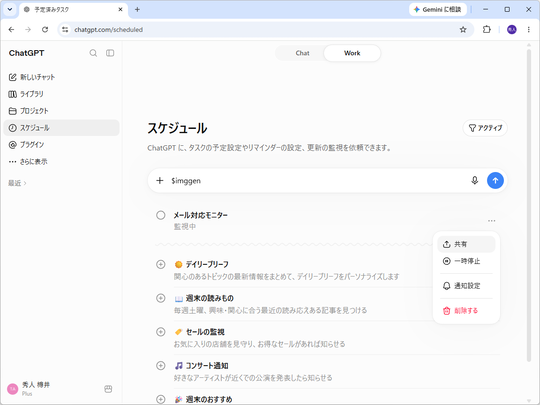Expand the 最近 section in sidebar

click(x=17, y=183)
